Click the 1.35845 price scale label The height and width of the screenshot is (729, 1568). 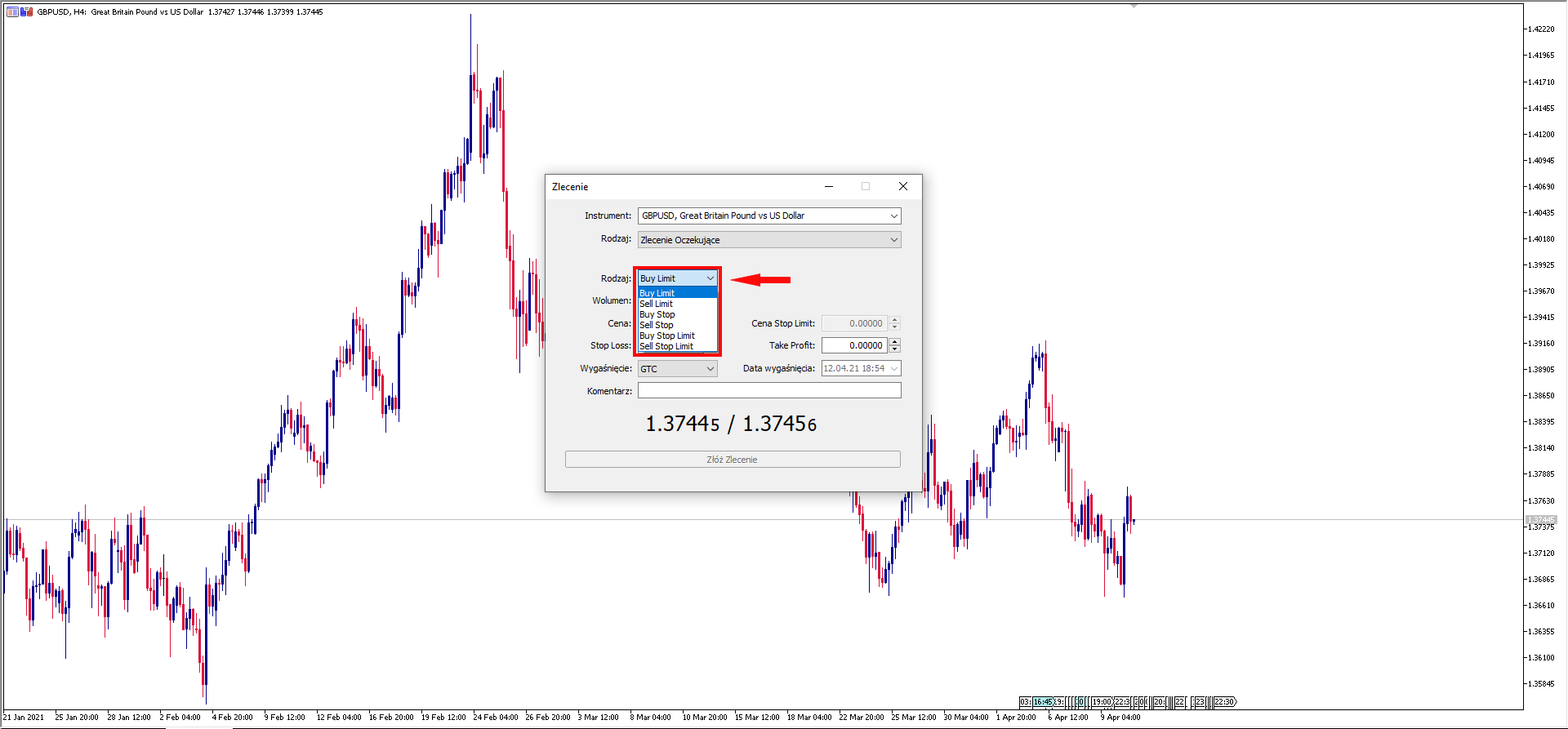click(1541, 684)
